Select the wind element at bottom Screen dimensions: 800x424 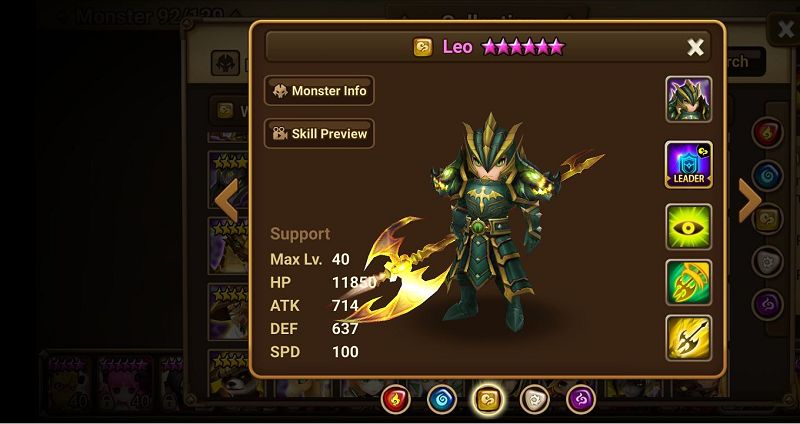488,399
